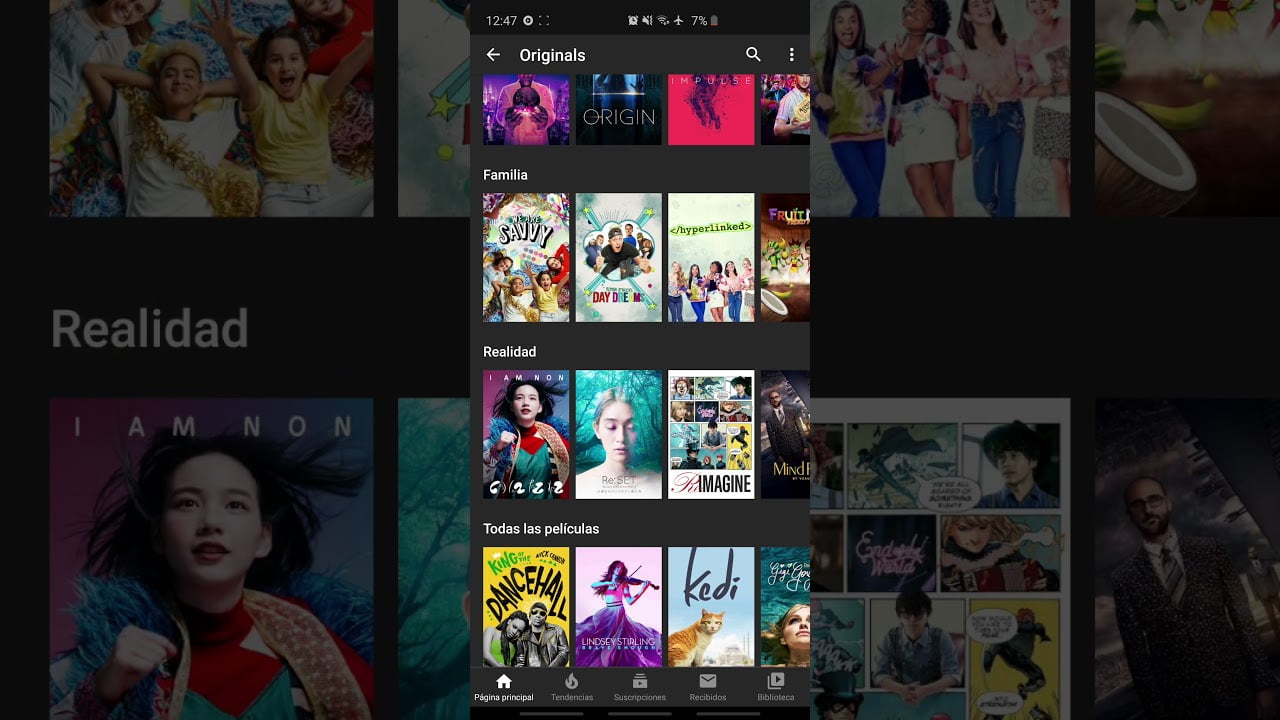Select the Re:SET poster

click(x=619, y=435)
